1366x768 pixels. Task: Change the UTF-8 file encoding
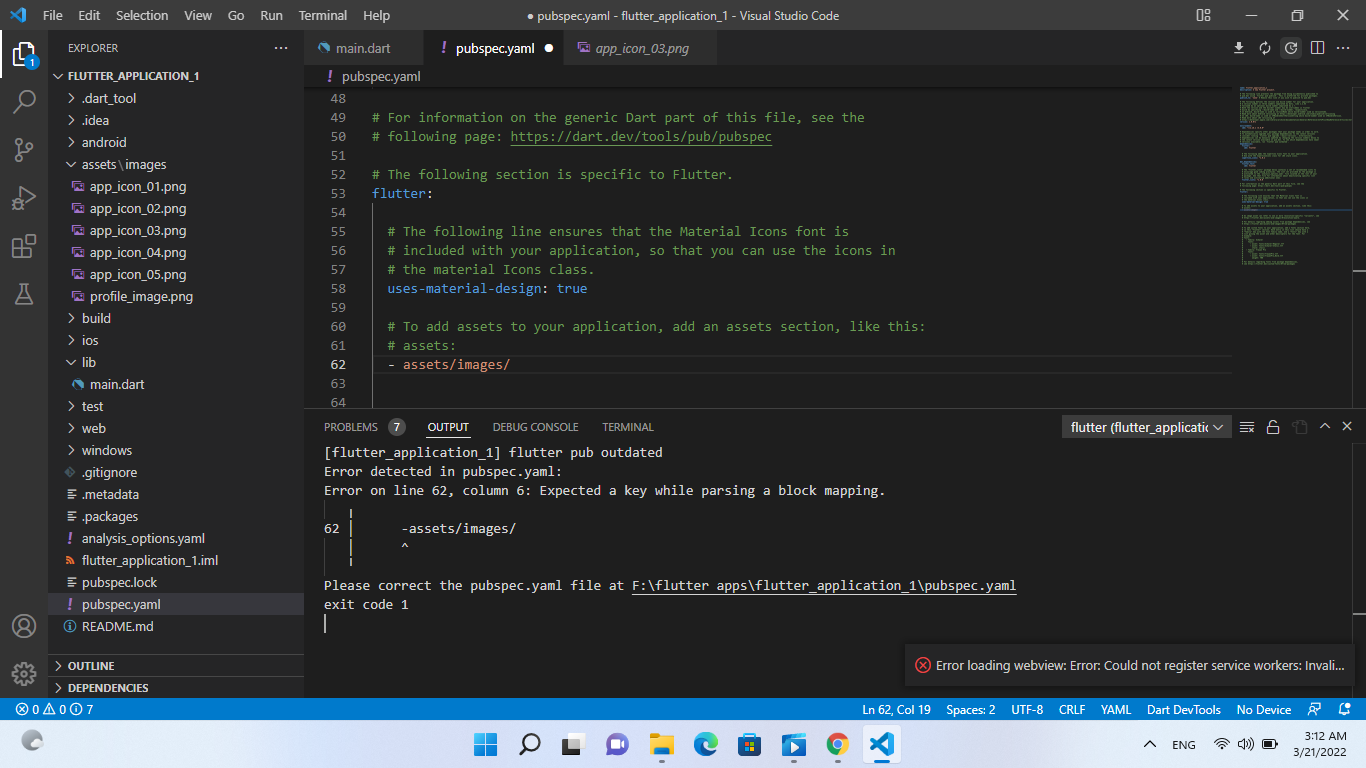(x=1027, y=709)
